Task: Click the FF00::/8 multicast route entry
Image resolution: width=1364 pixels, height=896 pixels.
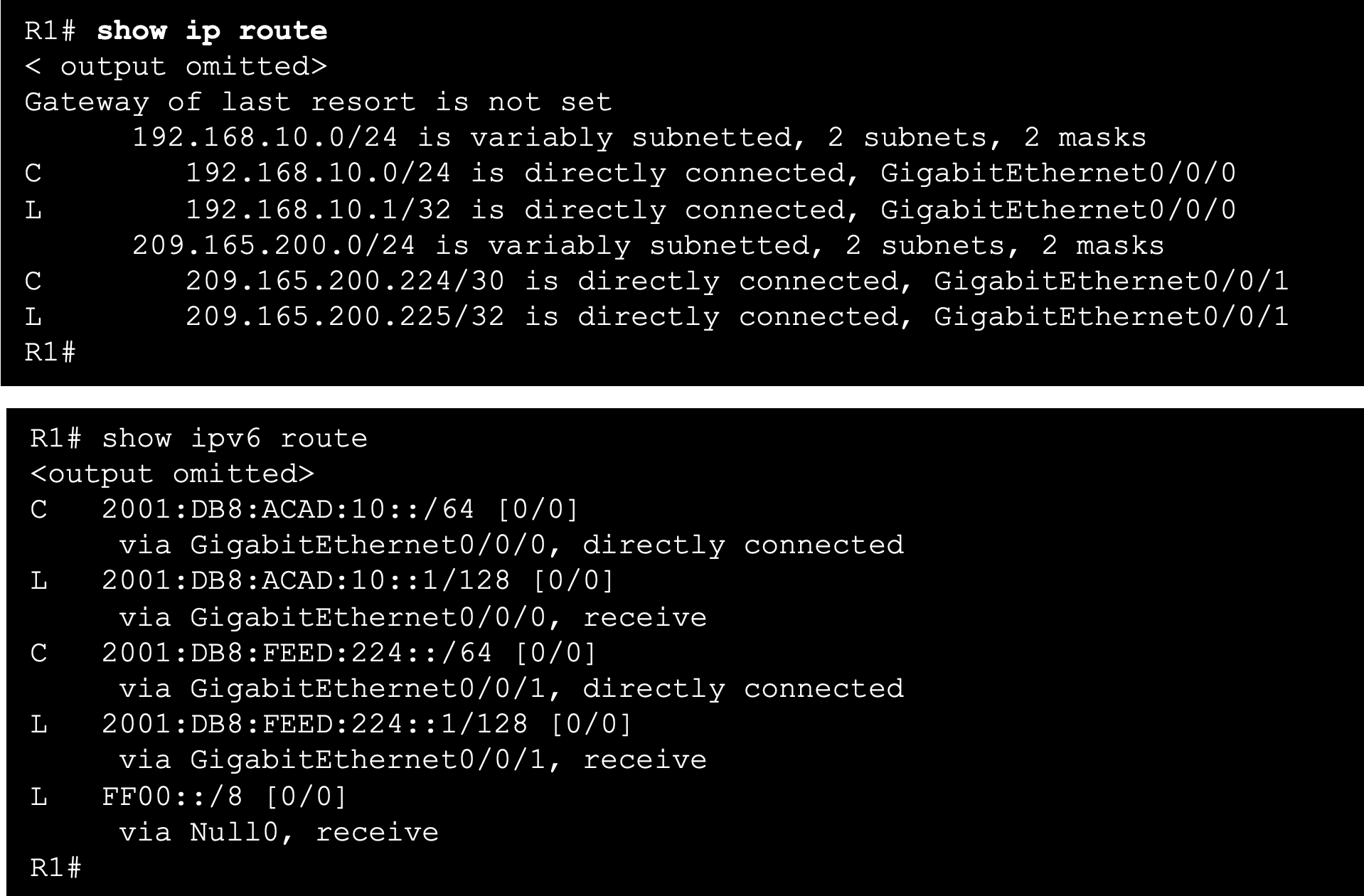Action: pos(188,796)
